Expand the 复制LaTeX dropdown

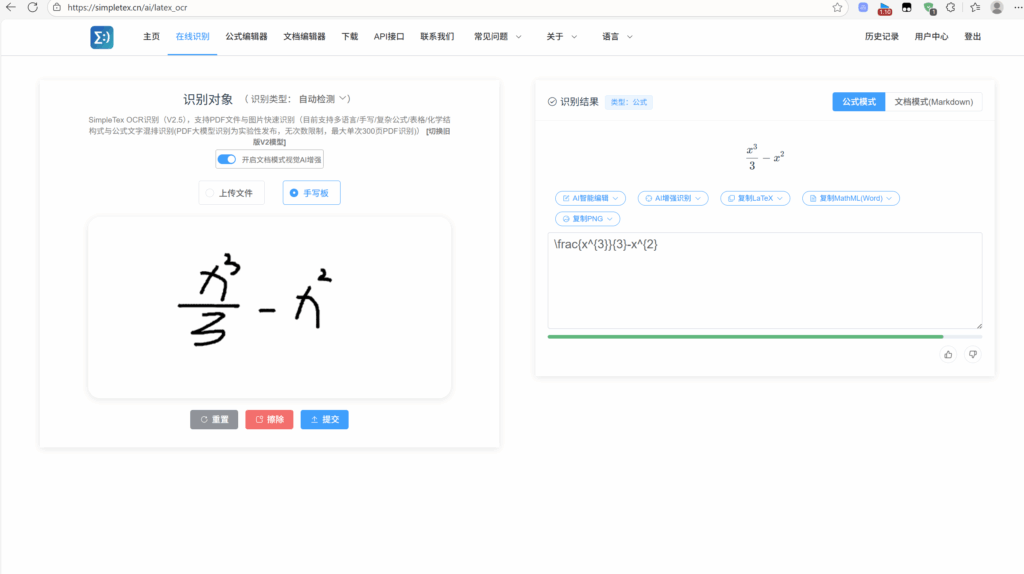[755, 198]
